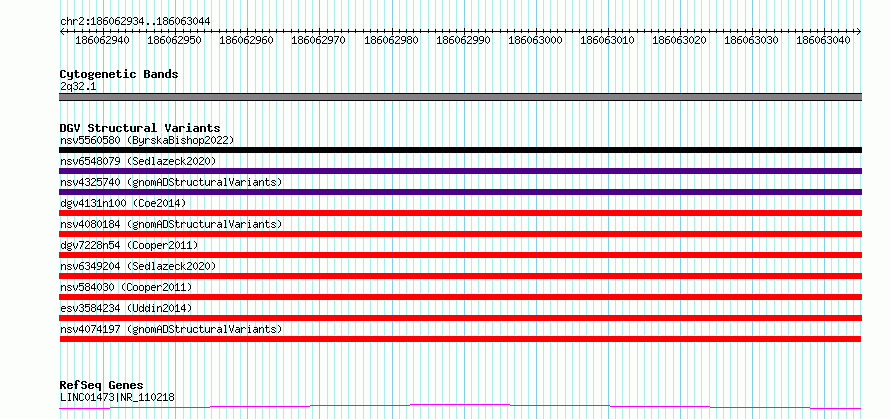Select the red nsv4074197 variant bar
This screenshot has height=419, width=890.
[x=460, y=339]
